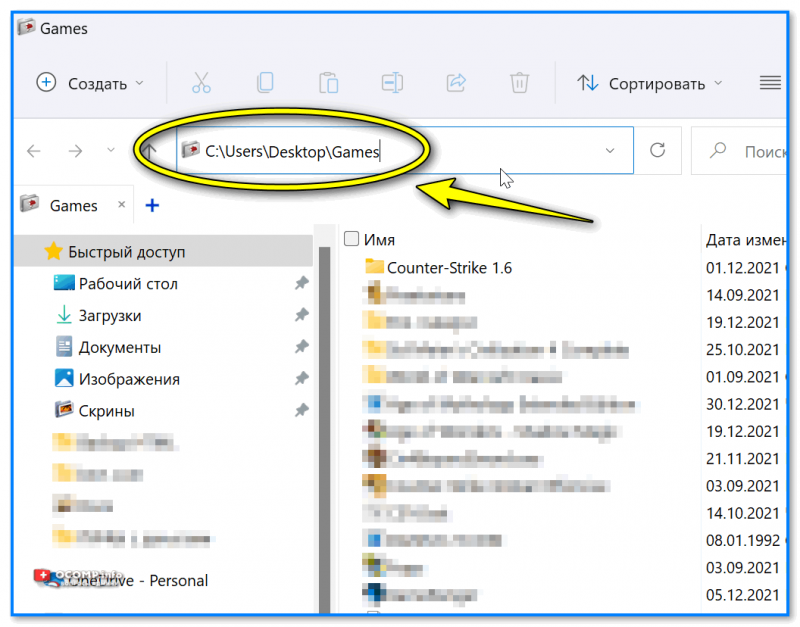Open Скрины in sidebar
This screenshot has width=800, height=627.
[107, 411]
